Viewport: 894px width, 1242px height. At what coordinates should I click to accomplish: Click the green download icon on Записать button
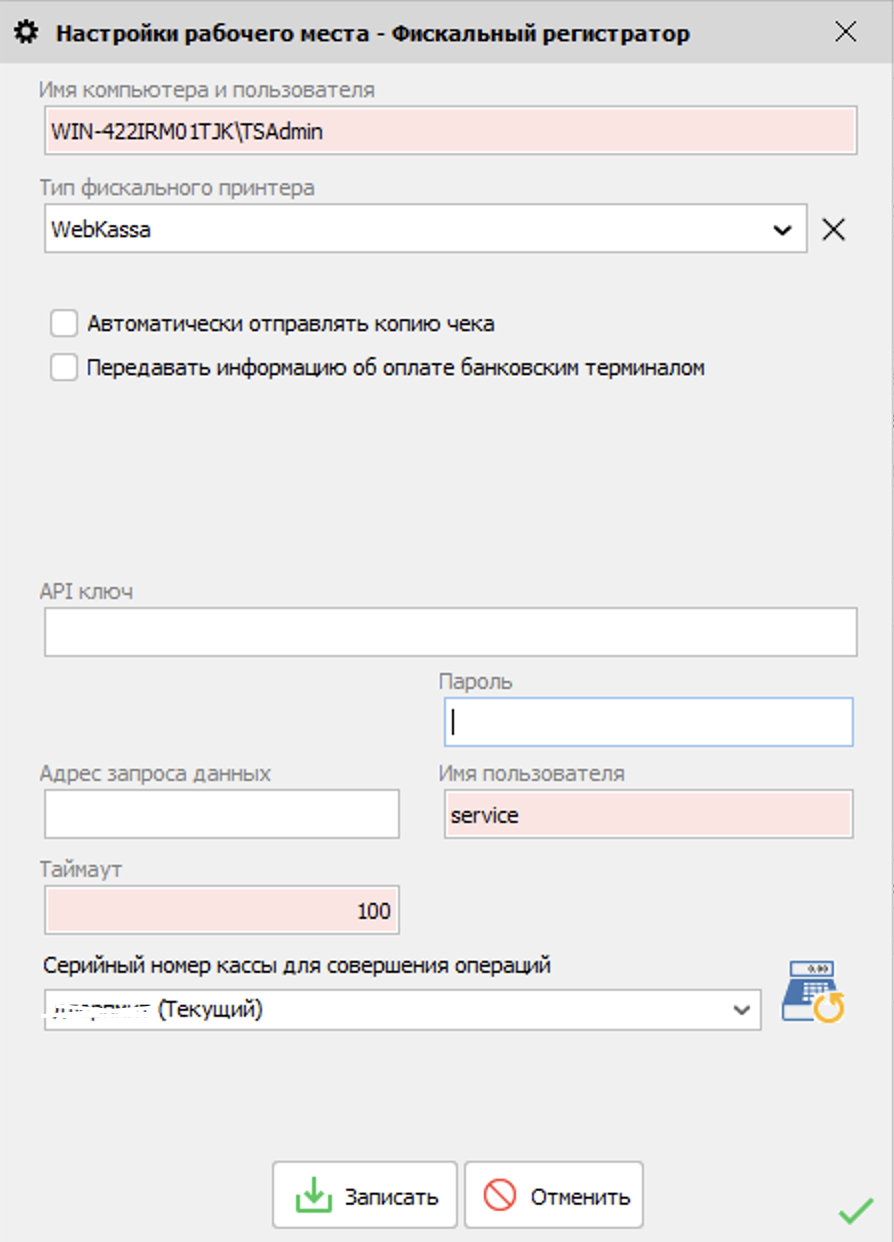point(310,1194)
